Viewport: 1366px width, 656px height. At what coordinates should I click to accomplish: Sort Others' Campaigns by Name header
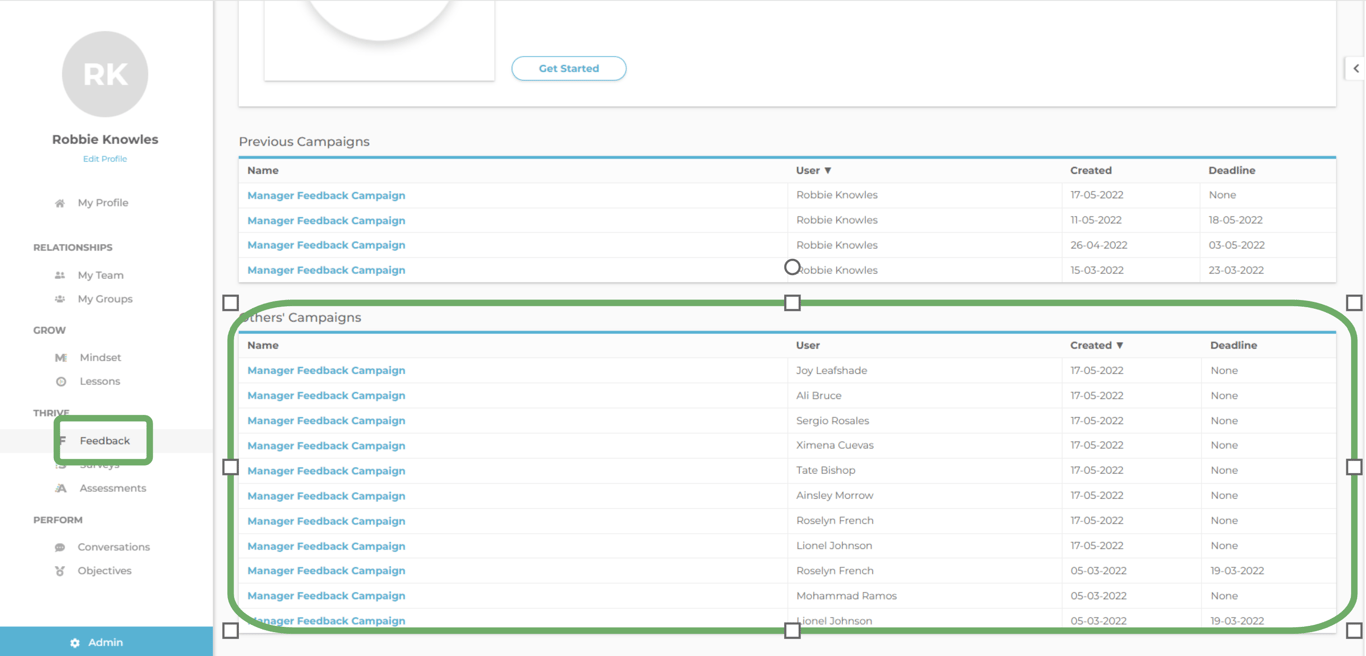tap(263, 345)
